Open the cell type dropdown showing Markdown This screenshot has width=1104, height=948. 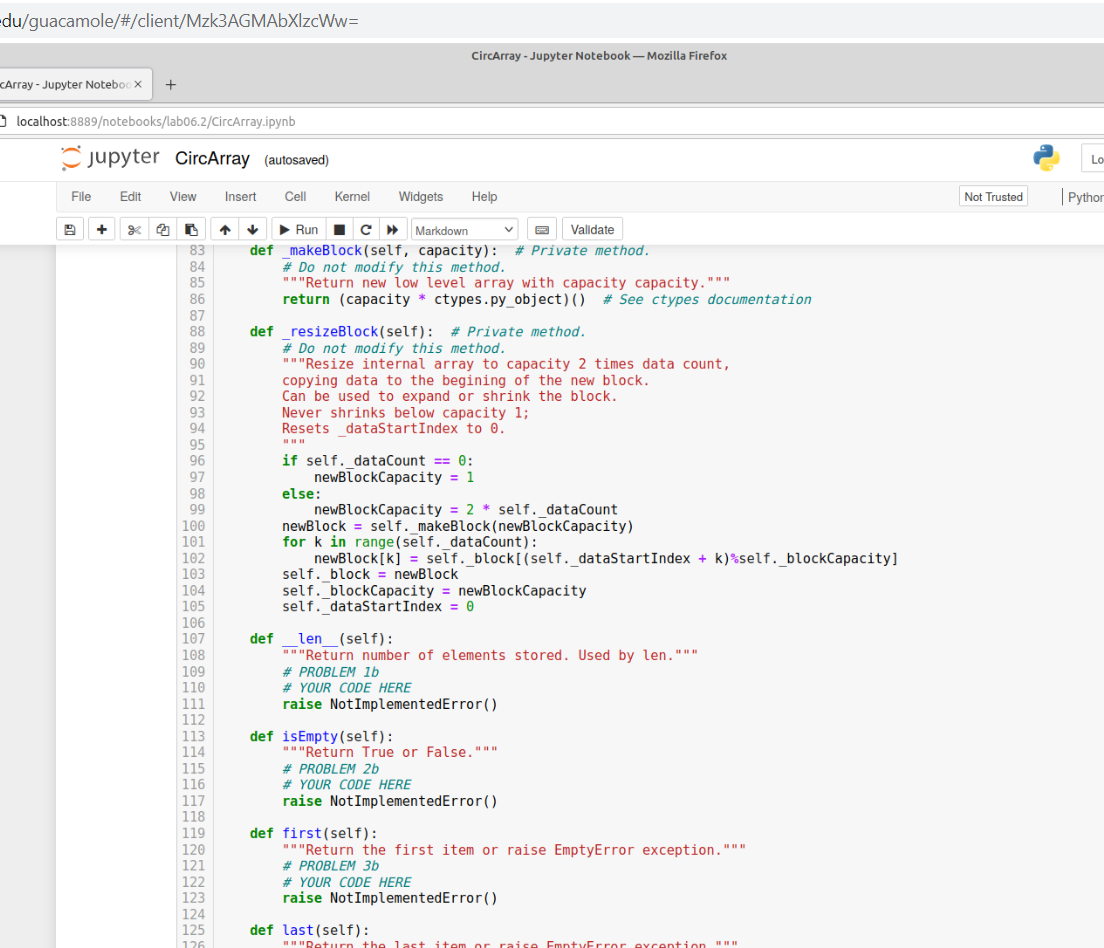(464, 229)
